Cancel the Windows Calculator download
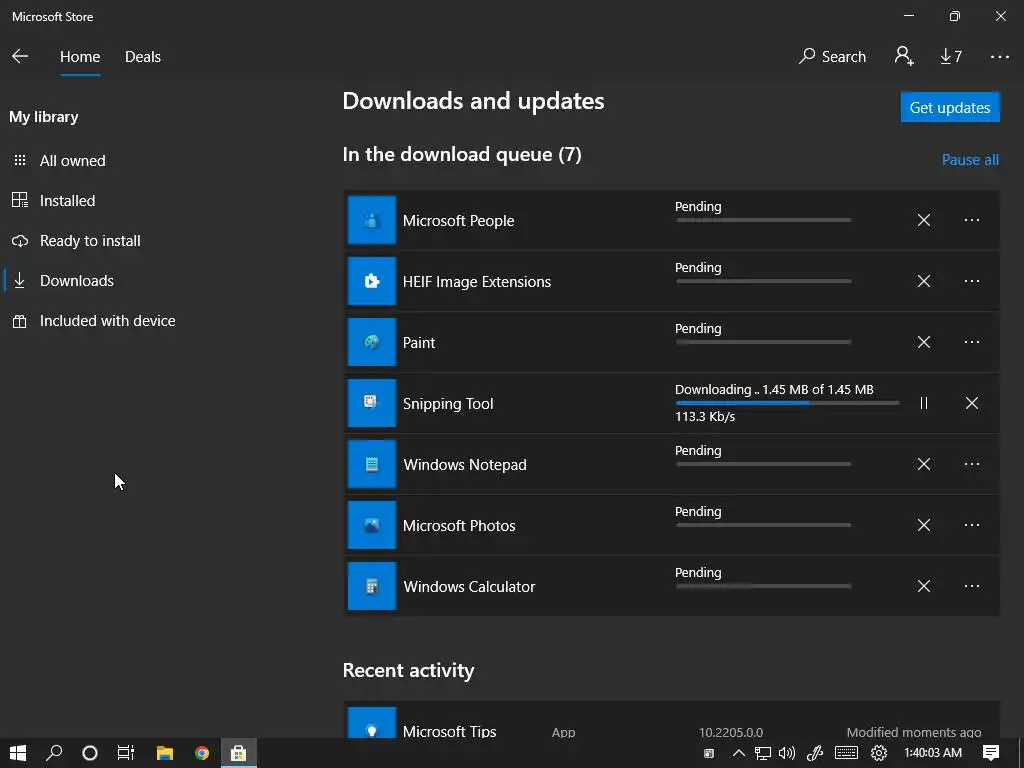This screenshot has width=1024, height=768. click(923, 586)
